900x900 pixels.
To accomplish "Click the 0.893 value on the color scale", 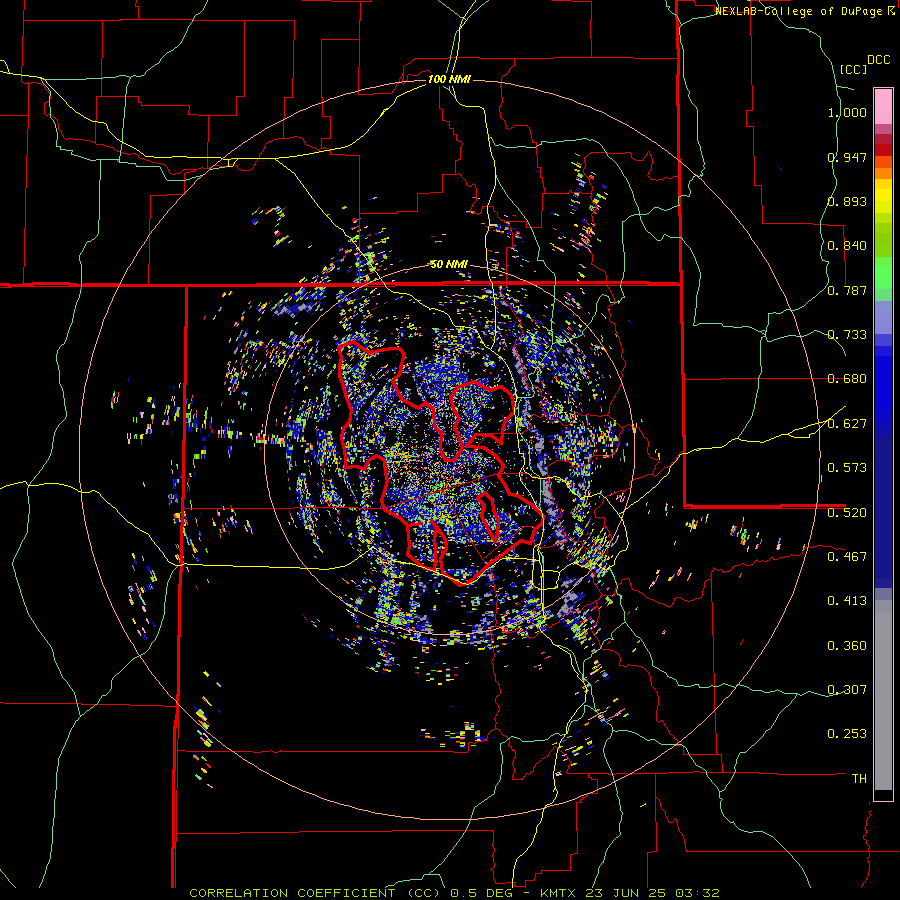I will coord(847,201).
